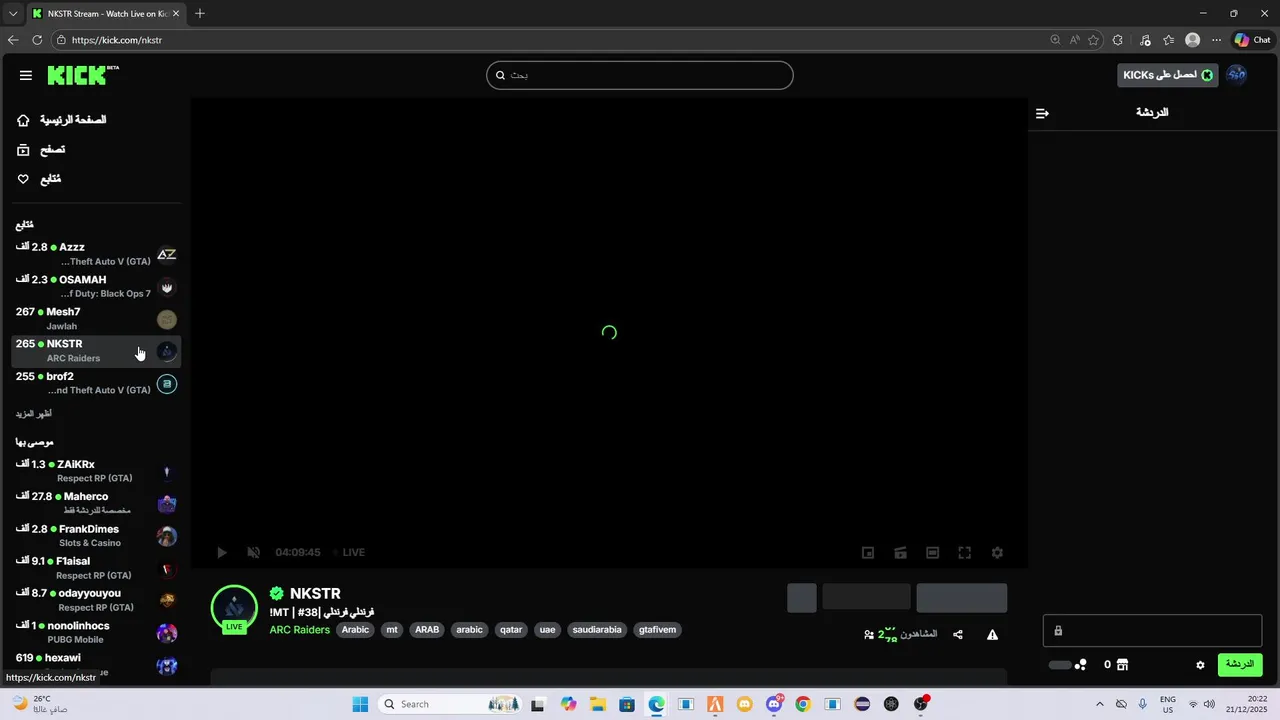Open browser settings and more menu

pos(1216,40)
